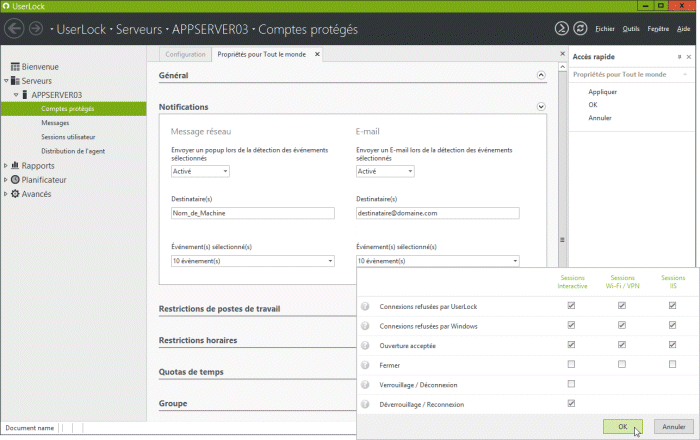This screenshot has height=440, width=700.
Task: Open the PowerShell console icon in header
Action: tap(562, 29)
